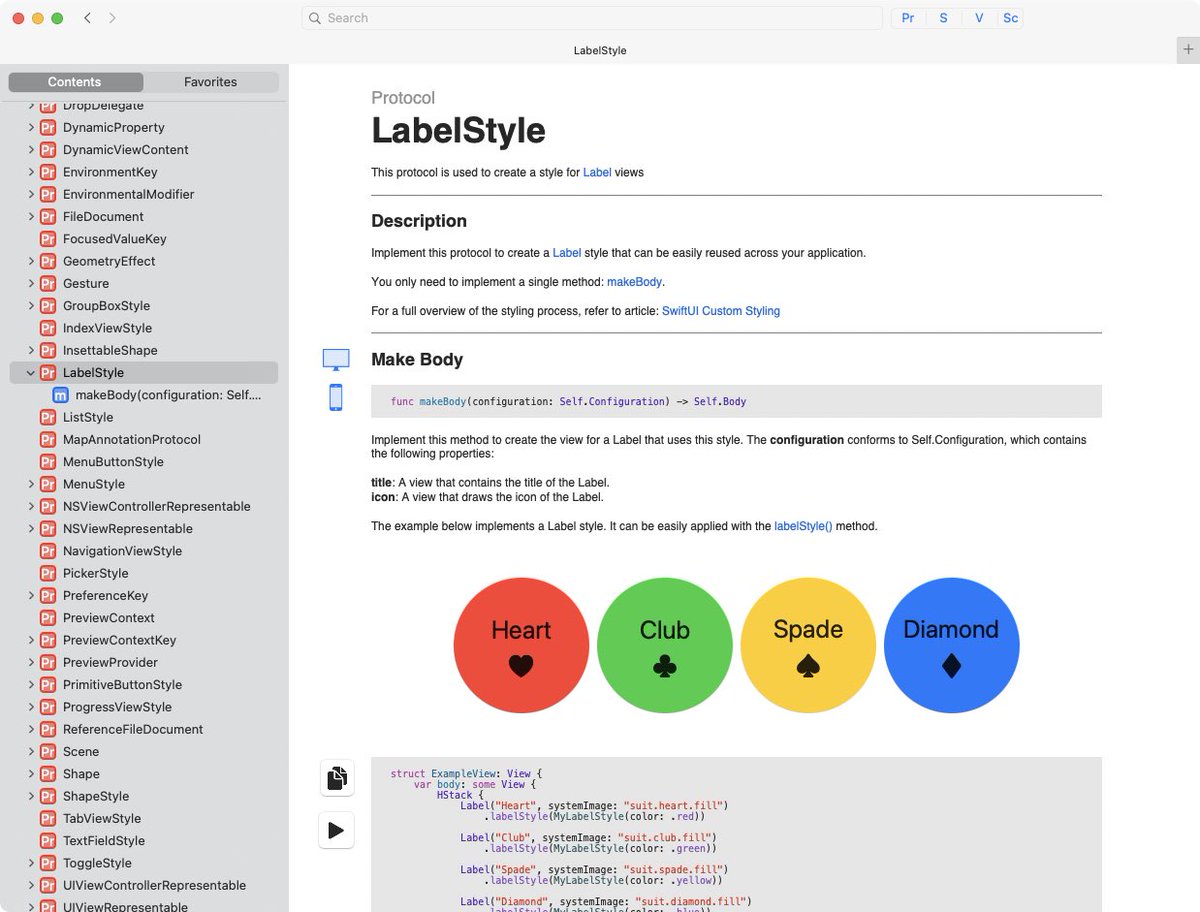Image resolution: width=1200 pixels, height=912 pixels.
Task: Open the Label link in the Description paragraph
Action: (x=567, y=253)
